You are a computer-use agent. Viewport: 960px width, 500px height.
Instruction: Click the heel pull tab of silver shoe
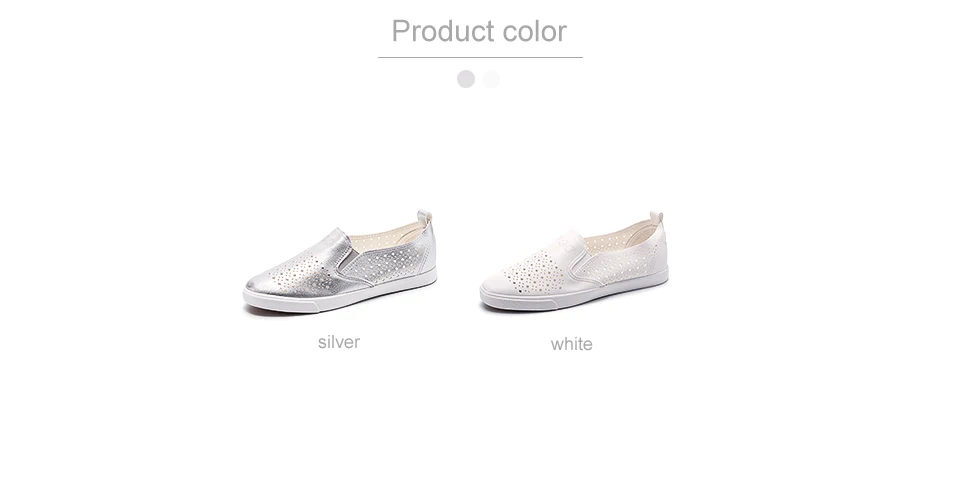[x=425, y=217]
